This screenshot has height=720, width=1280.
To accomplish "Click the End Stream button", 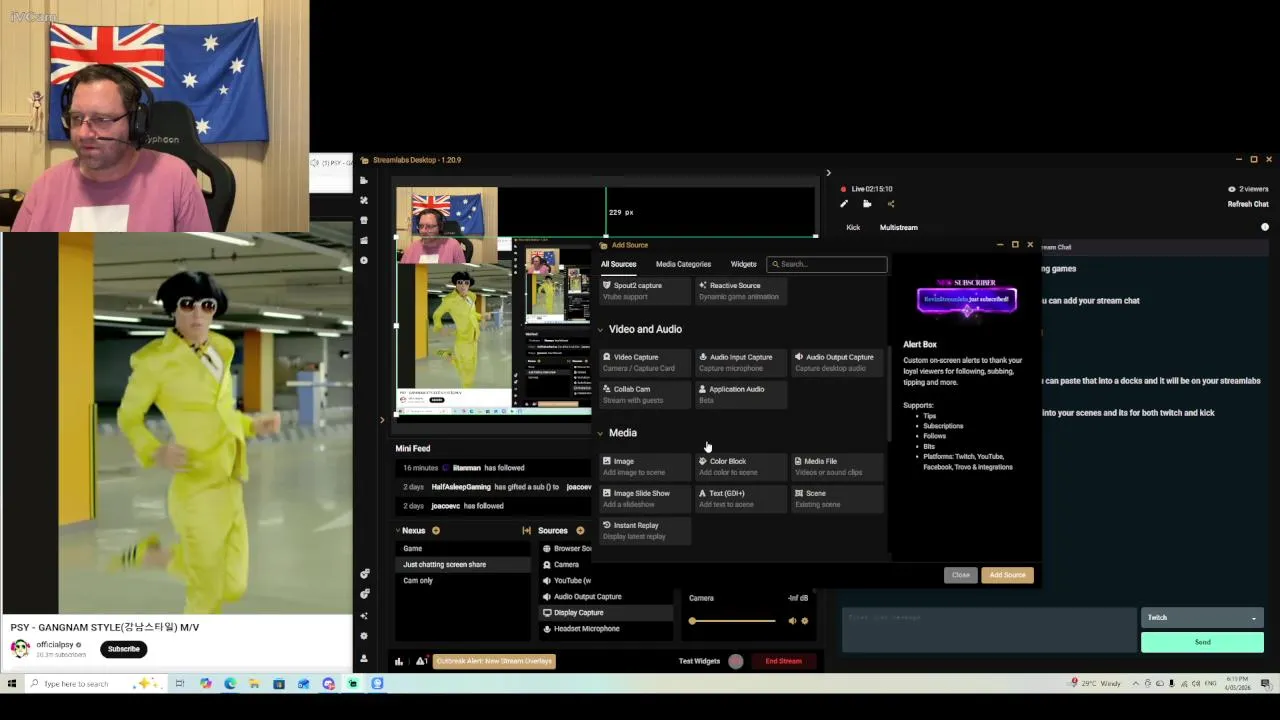I will [783, 661].
